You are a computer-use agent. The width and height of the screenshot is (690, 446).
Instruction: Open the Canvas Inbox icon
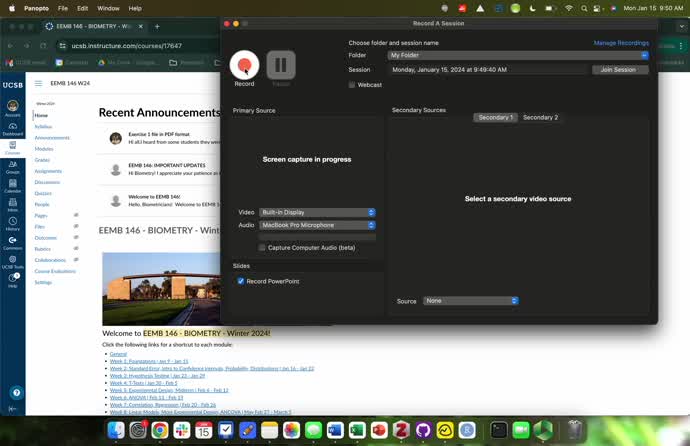pyautogui.click(x=12, y=207)
